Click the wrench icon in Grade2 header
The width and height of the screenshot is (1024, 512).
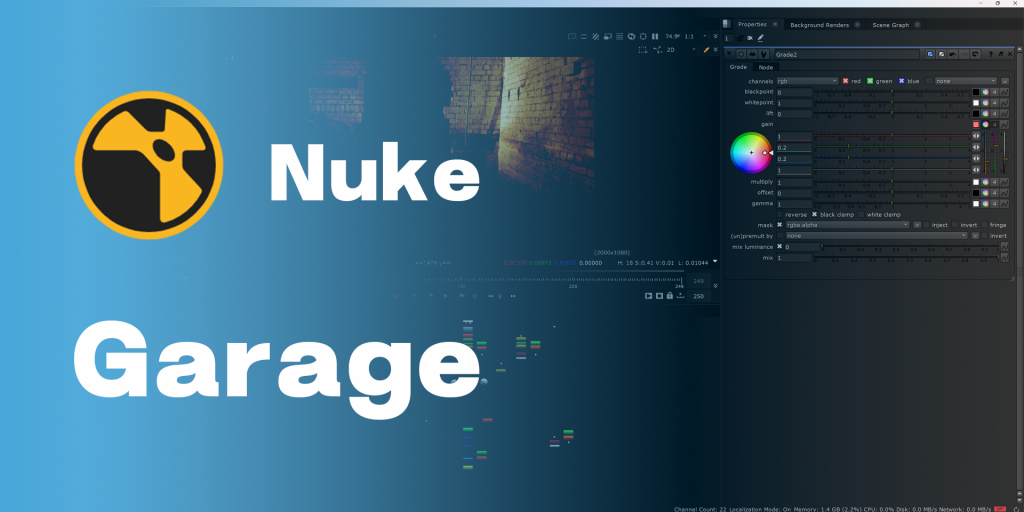[763, 54]
